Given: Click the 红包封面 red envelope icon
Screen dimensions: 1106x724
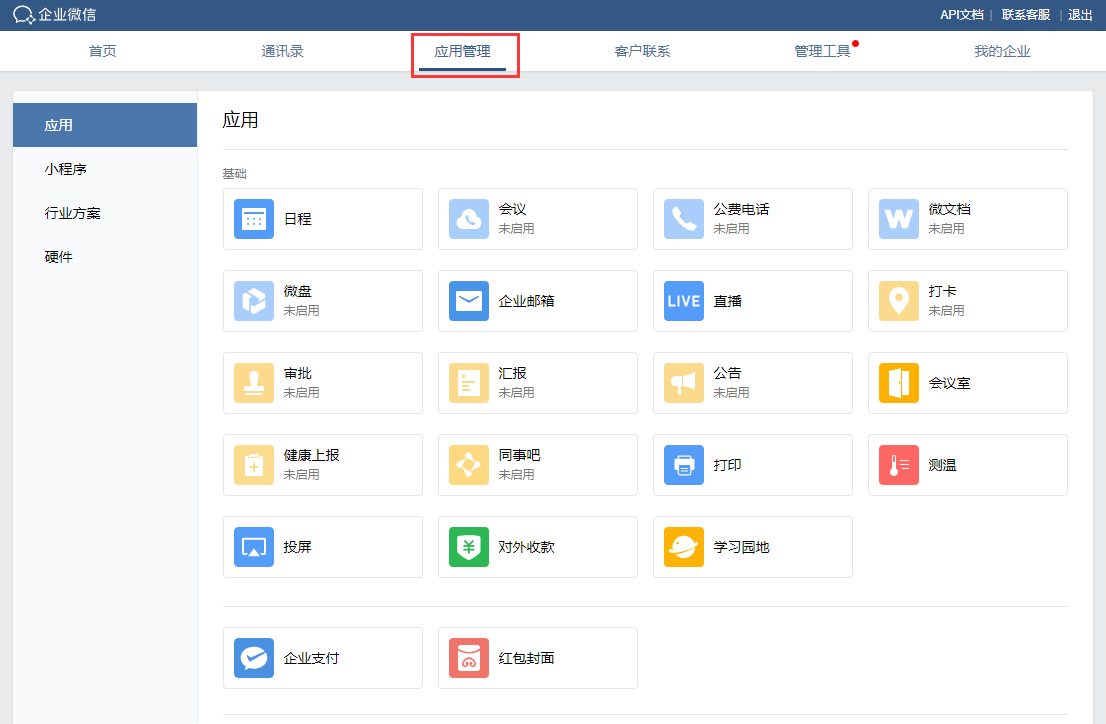Looking at the screenshot, I should click(469, 658).
